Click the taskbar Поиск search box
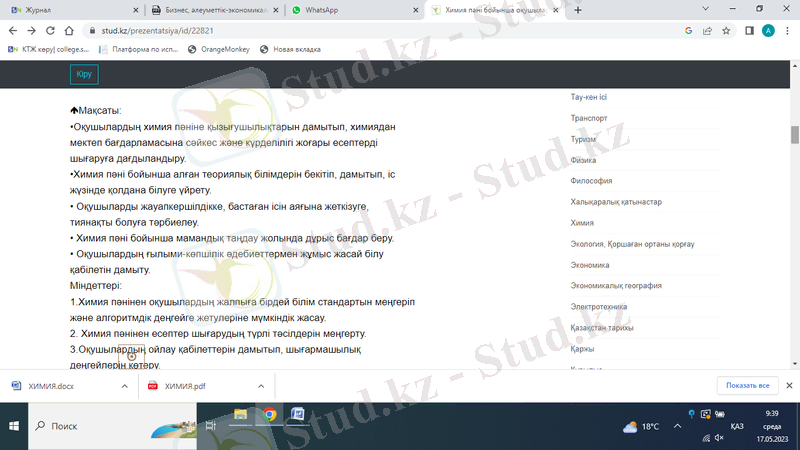Viewport: 800px width, 450px height. (x=112, y=426)
